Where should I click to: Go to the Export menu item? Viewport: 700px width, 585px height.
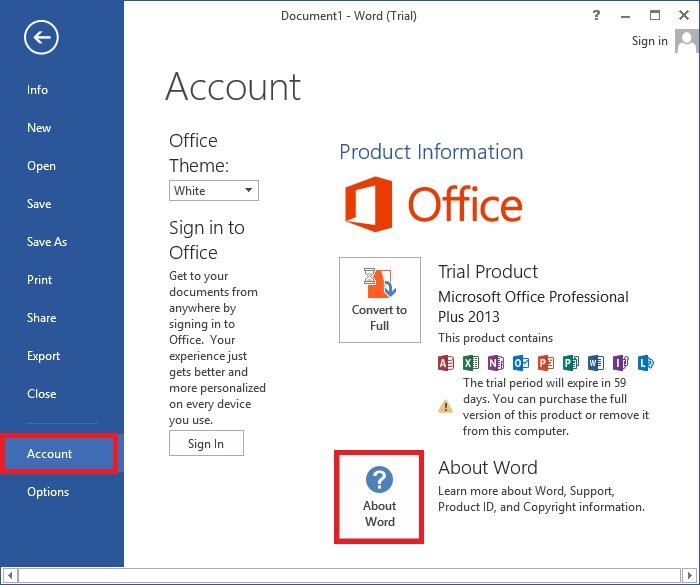44,356
